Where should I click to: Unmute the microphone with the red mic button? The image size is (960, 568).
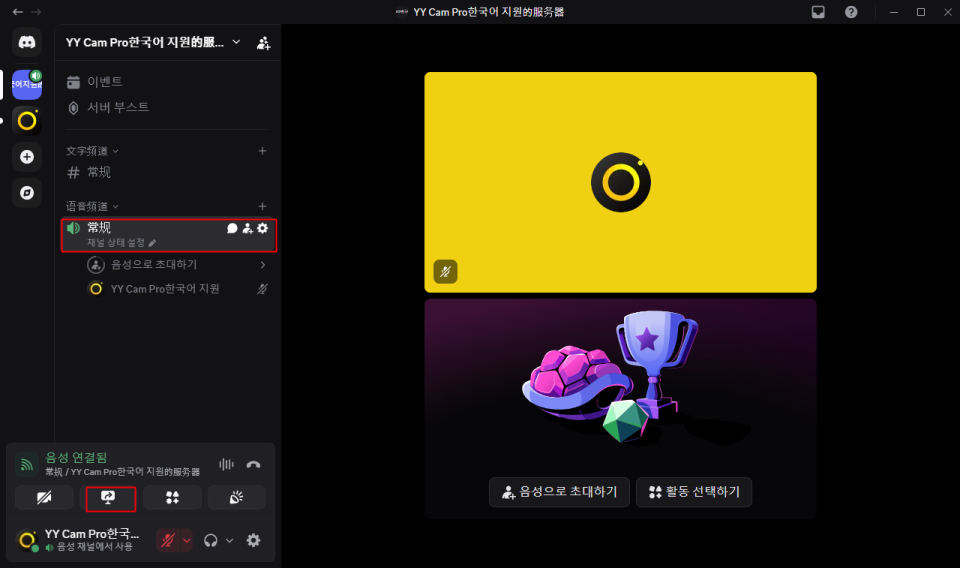(167, 540)
